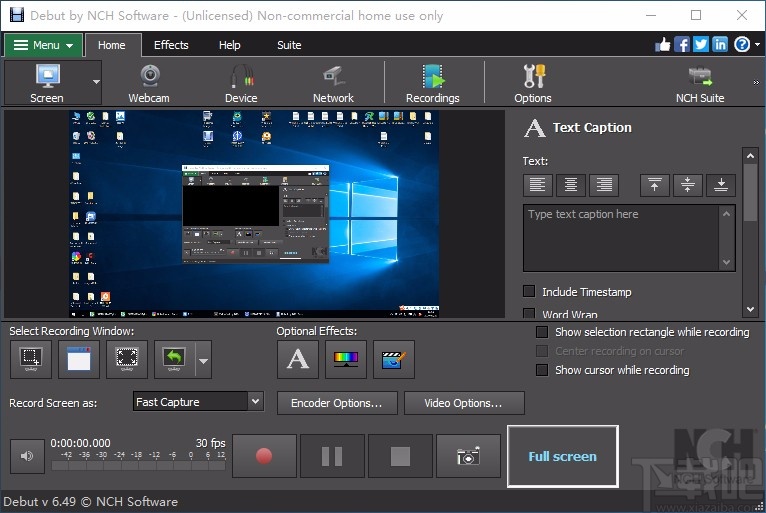Image resolution: width=766 pixels, height=513 pixels.
Task: Select Screen capture source
Action: click(47, 83)
